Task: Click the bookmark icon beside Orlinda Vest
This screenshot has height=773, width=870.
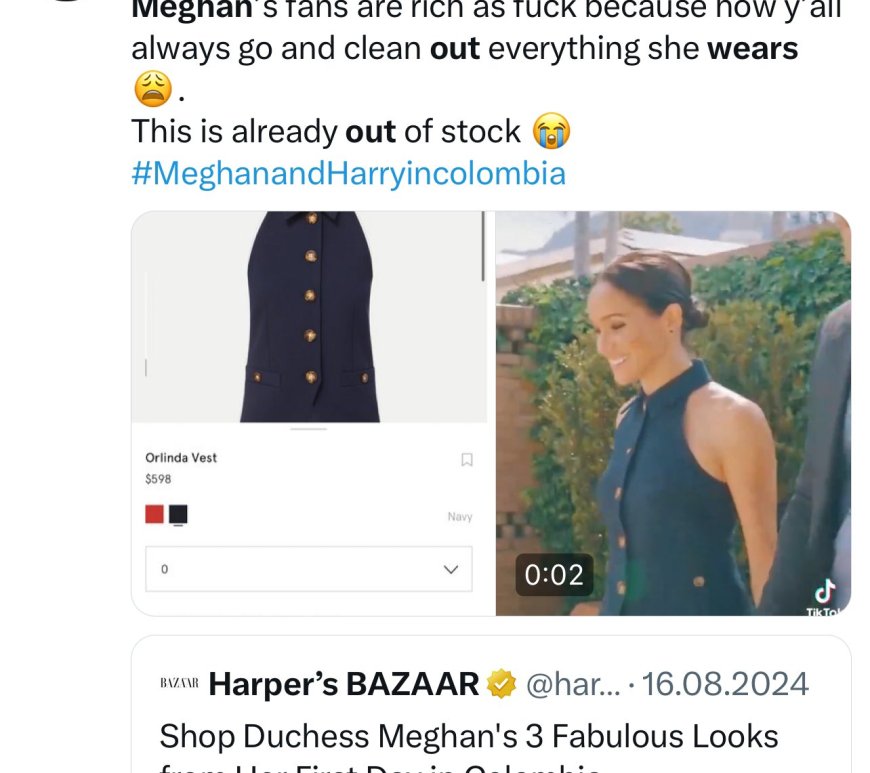Action: [x=466, y=460]
